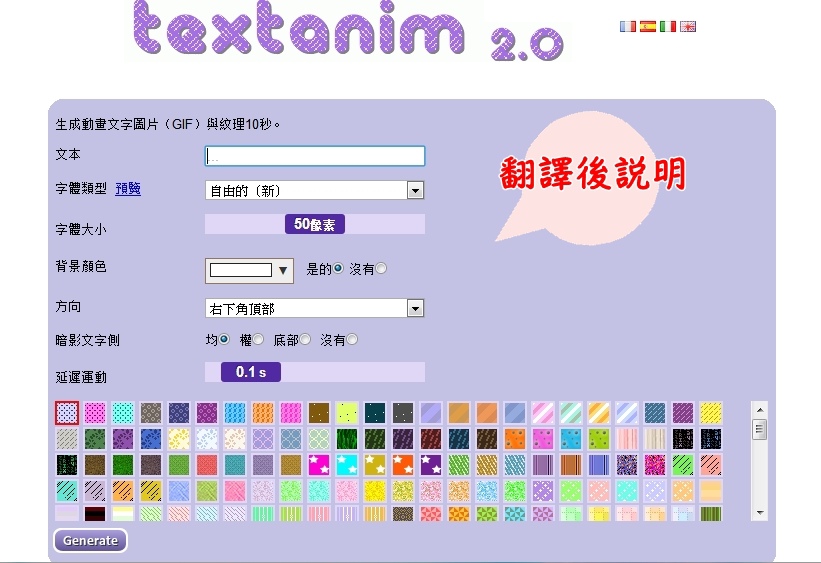Image resolution: width=821 pixels, height=563 pixels.
Task: Select shadow side 均 radio button
Action: pos(224,339)
